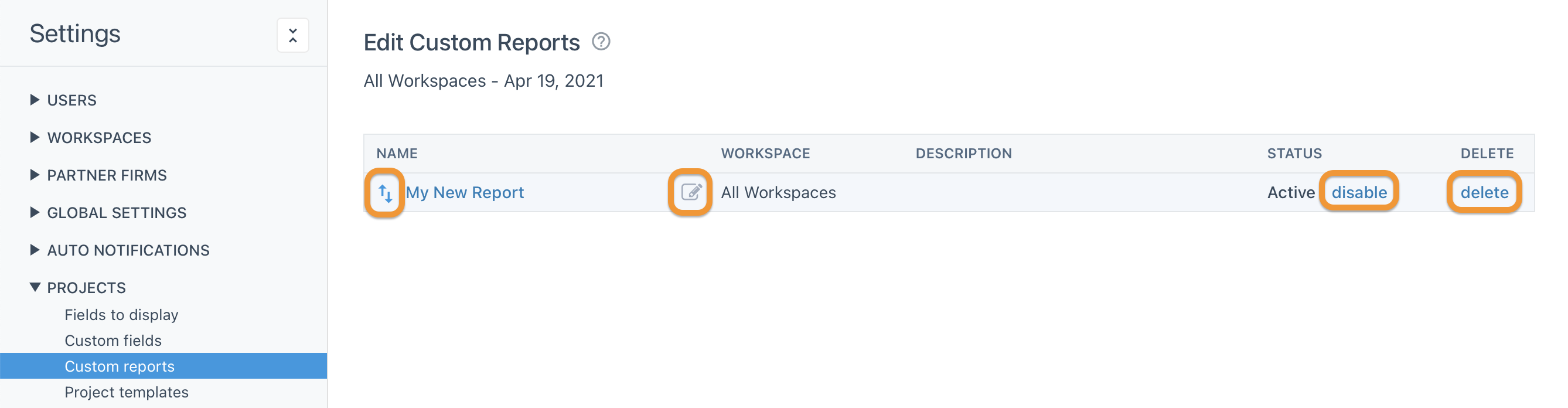Click the help question mark beside Edit Custom Reports

click(x=601, y=43)
